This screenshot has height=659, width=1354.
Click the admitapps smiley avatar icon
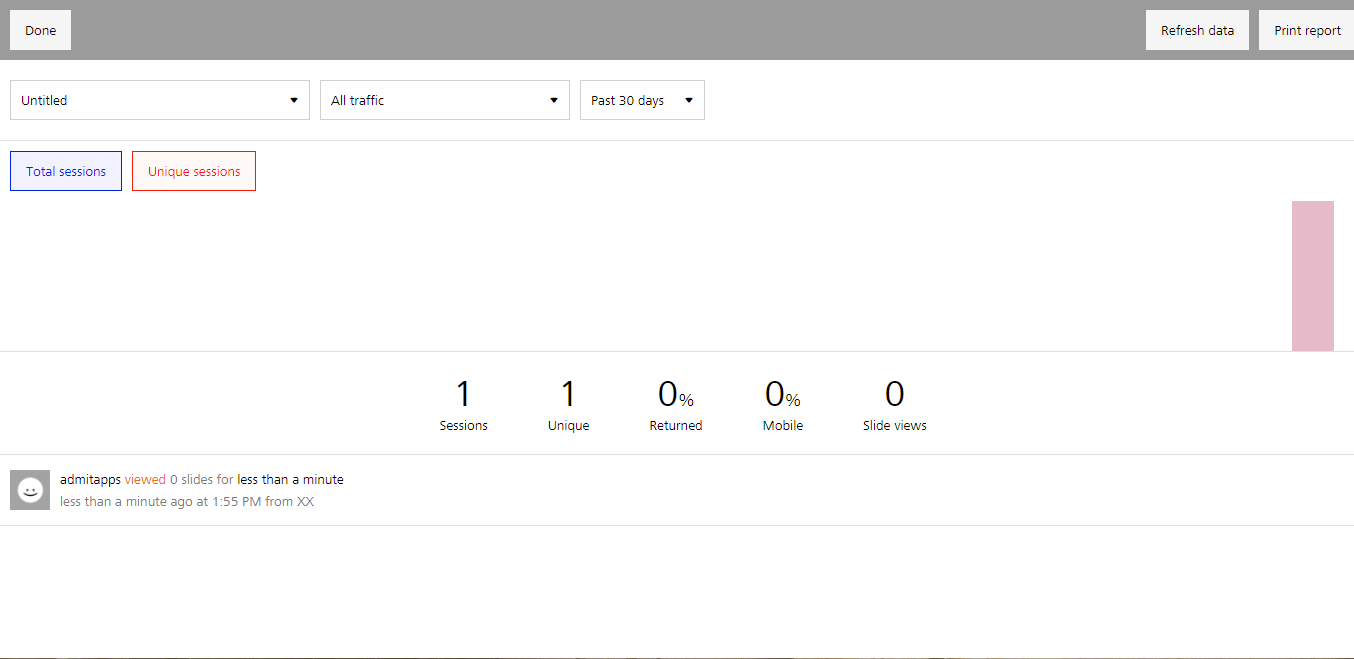[x=30, y=490]
